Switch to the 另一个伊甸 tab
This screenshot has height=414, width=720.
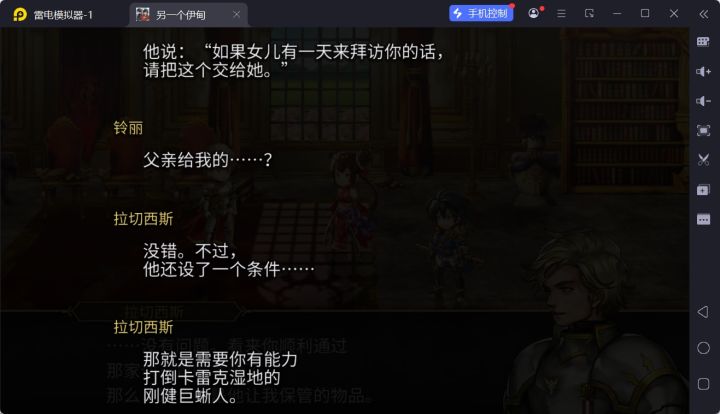pos(180,15)
